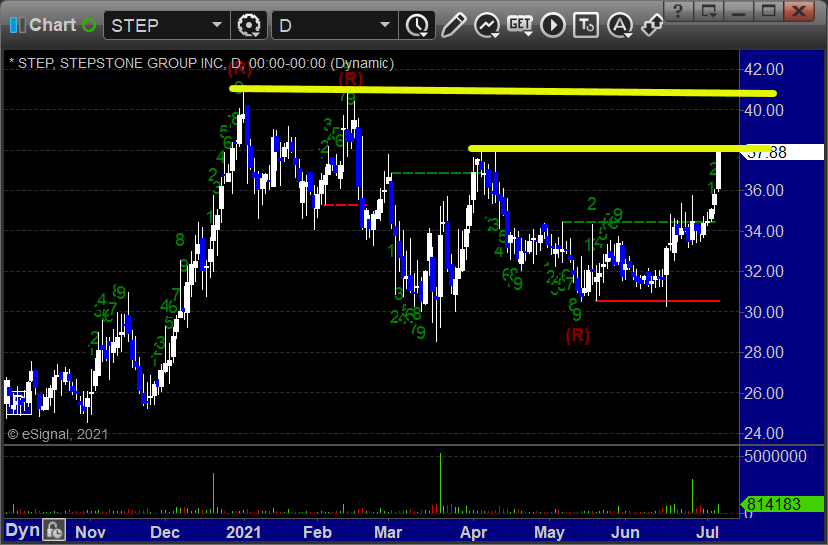The width and height of the screenshot is (828, 545).
Task: Click the fc lock icon beside Dyn
Action: [54, 530]
